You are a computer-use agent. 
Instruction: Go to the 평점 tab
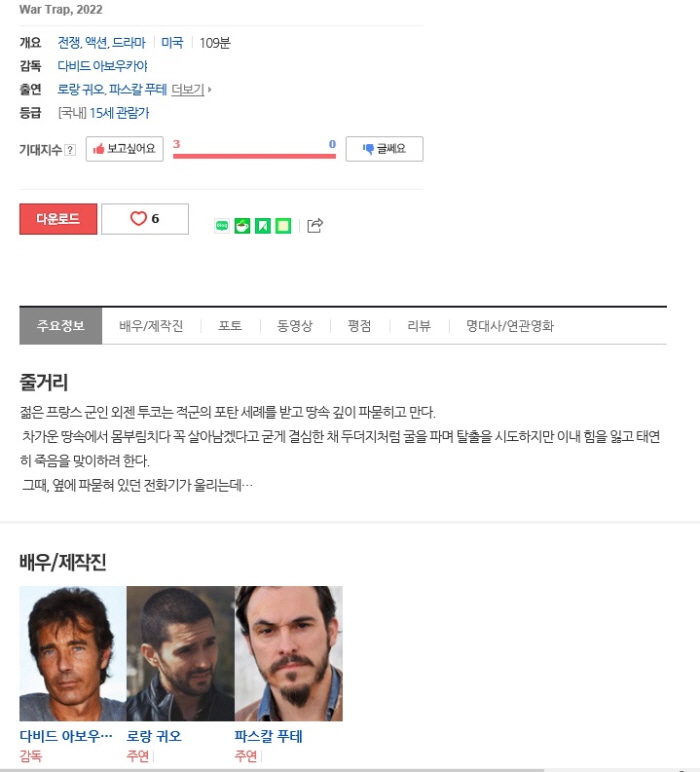[359, 326]
